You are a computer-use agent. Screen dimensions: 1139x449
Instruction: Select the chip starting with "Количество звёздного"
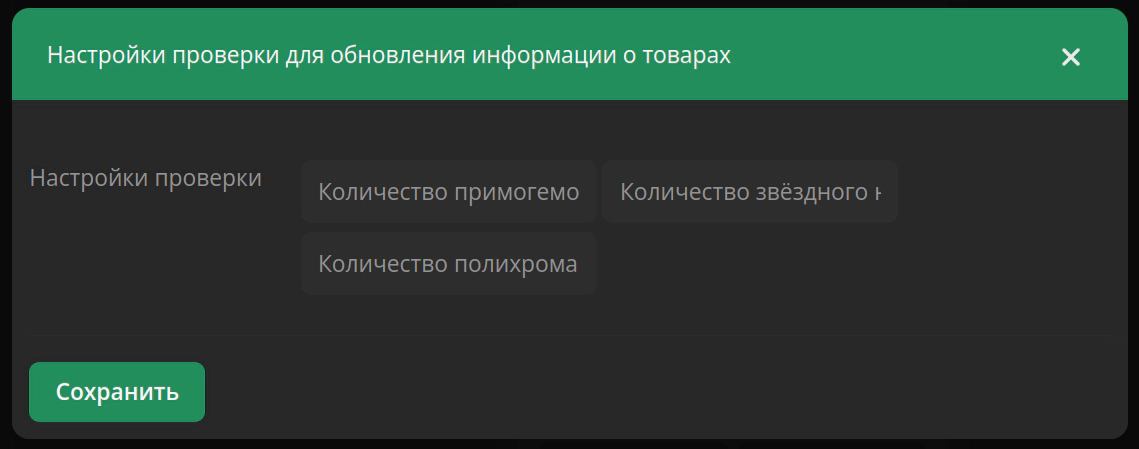pos(749,191)
